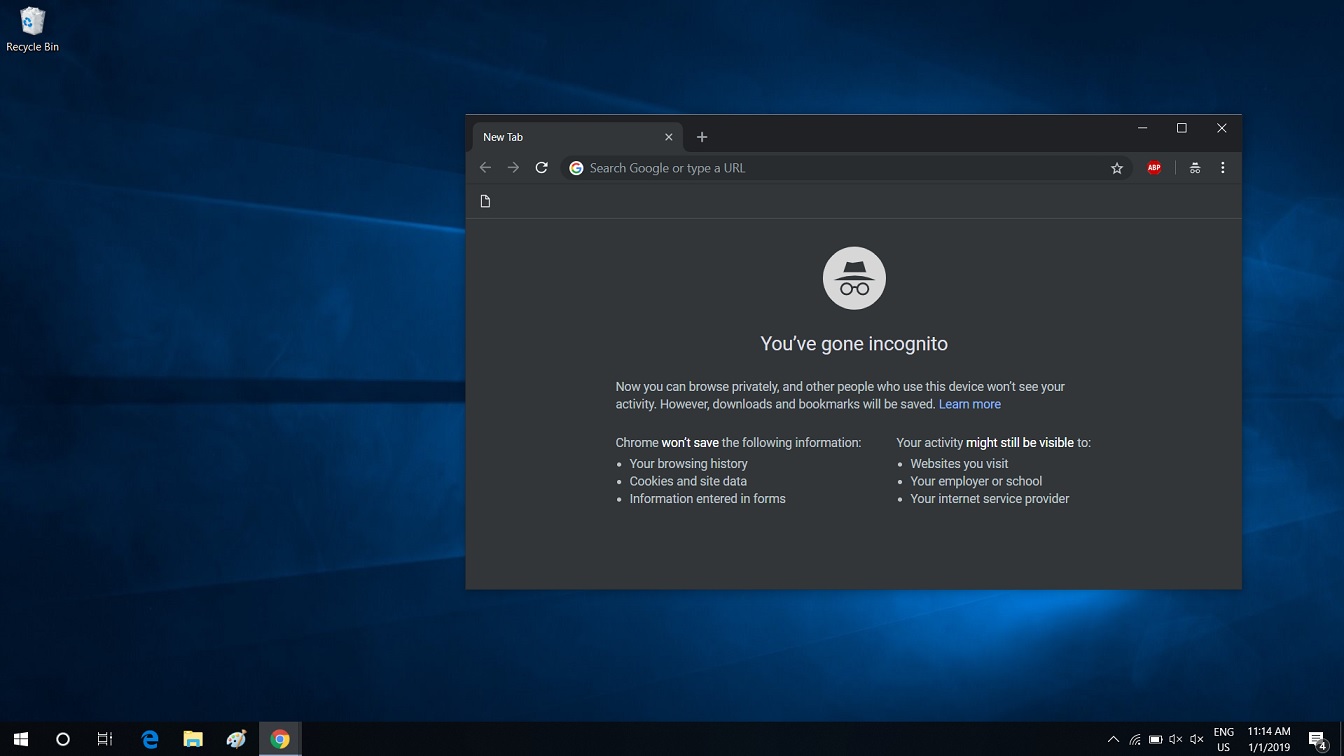Open the Adblock Plus extension icon
The image size is (1344, 756).
[x=1154, y=168]
